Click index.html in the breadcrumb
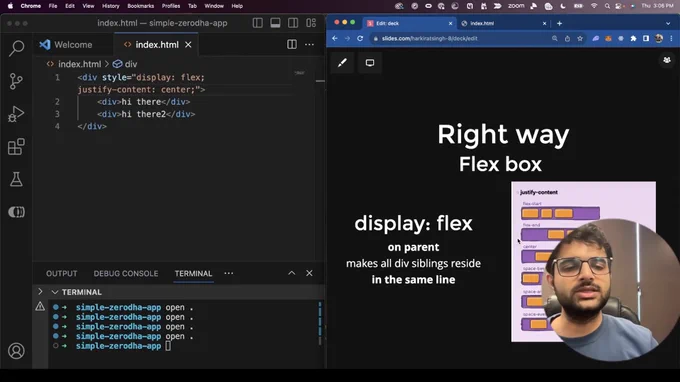This screenshot has width=680, height=382. 79,64
